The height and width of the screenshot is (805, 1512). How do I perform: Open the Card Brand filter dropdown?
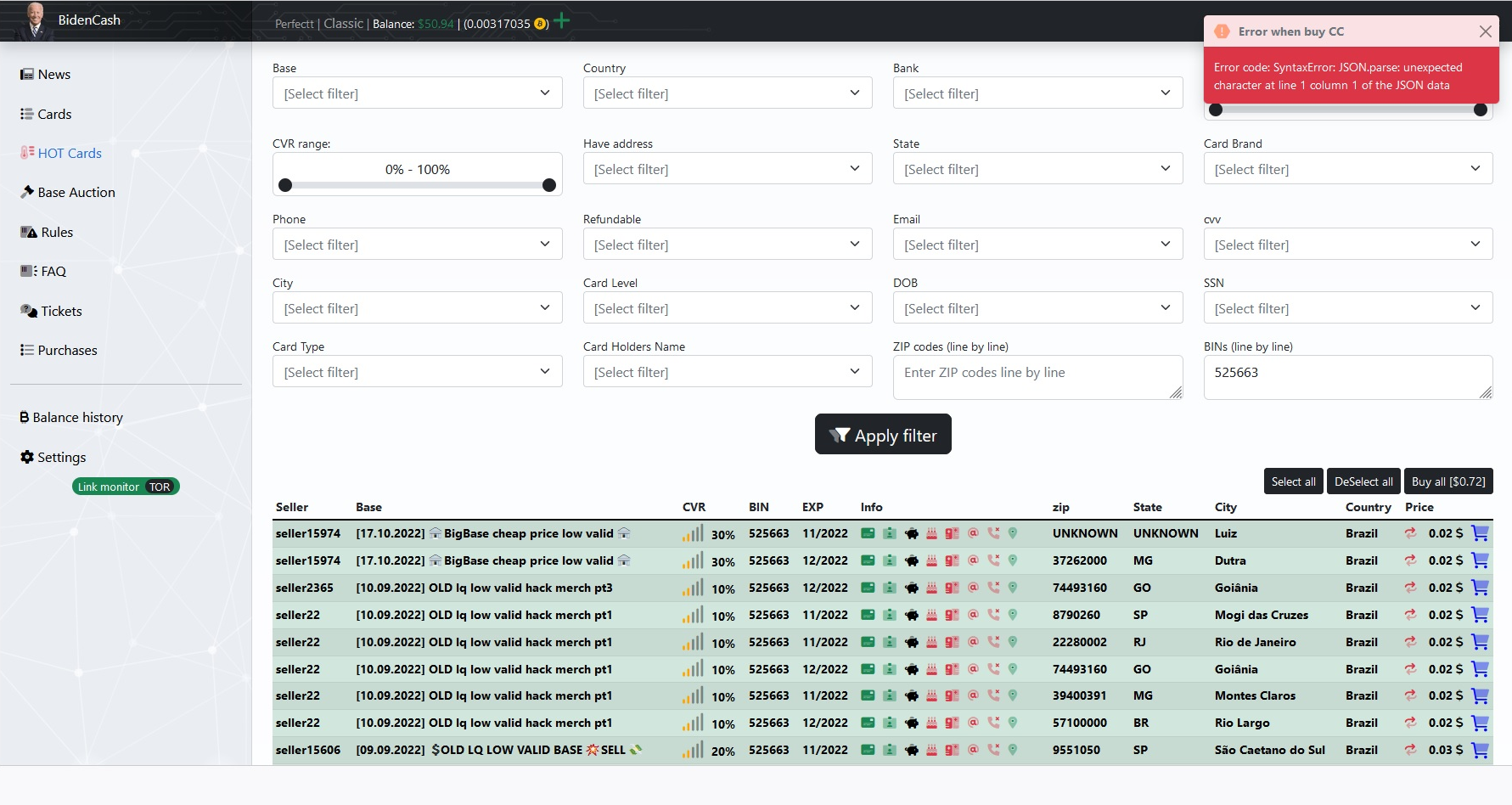coord(1348,168)
